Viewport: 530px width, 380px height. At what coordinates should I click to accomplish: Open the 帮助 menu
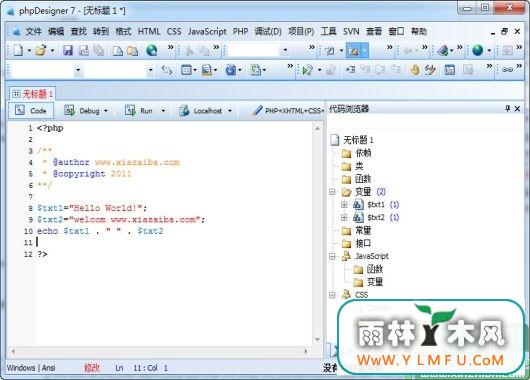pyautogui.click(x=419, y=32)
